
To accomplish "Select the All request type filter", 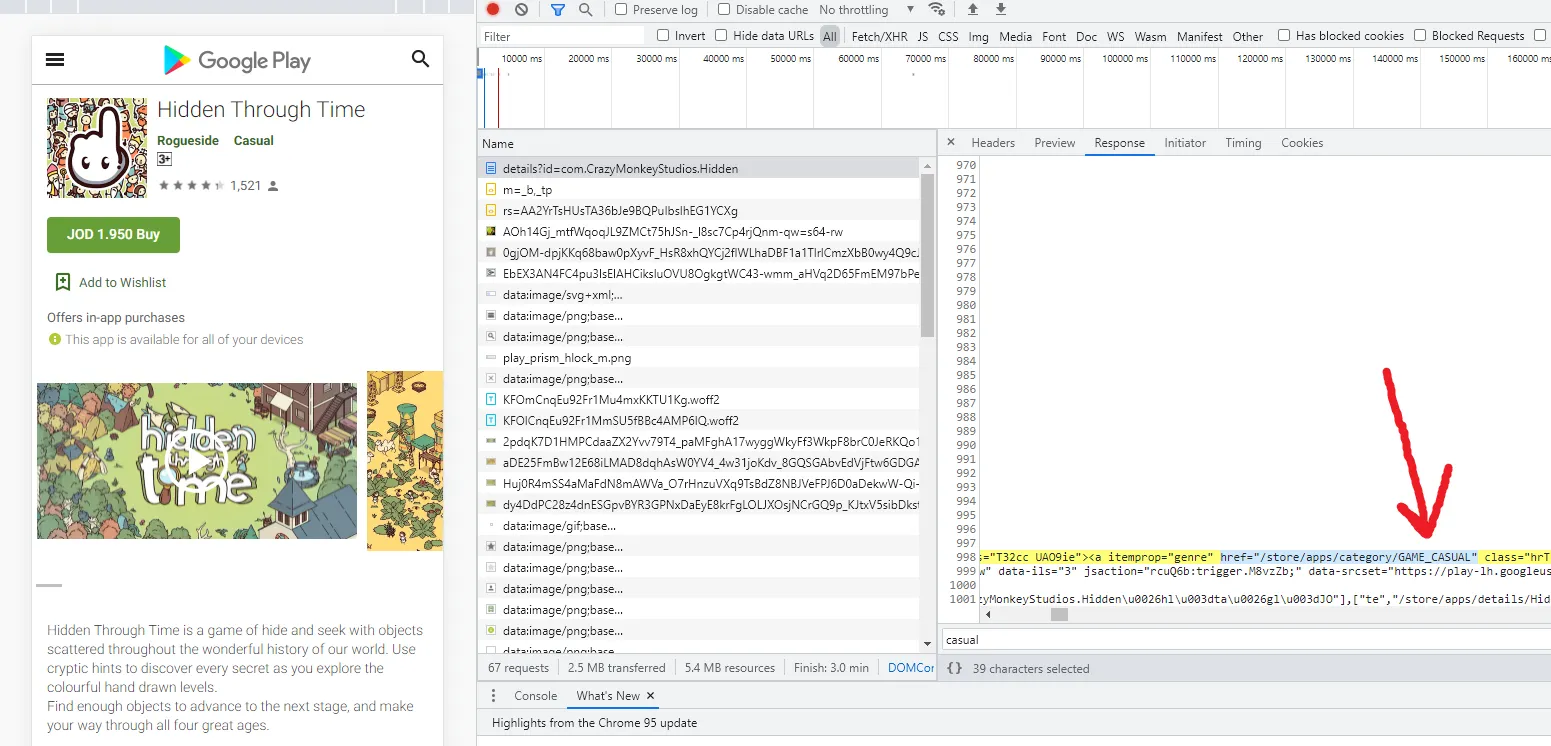I will [829, 37].
